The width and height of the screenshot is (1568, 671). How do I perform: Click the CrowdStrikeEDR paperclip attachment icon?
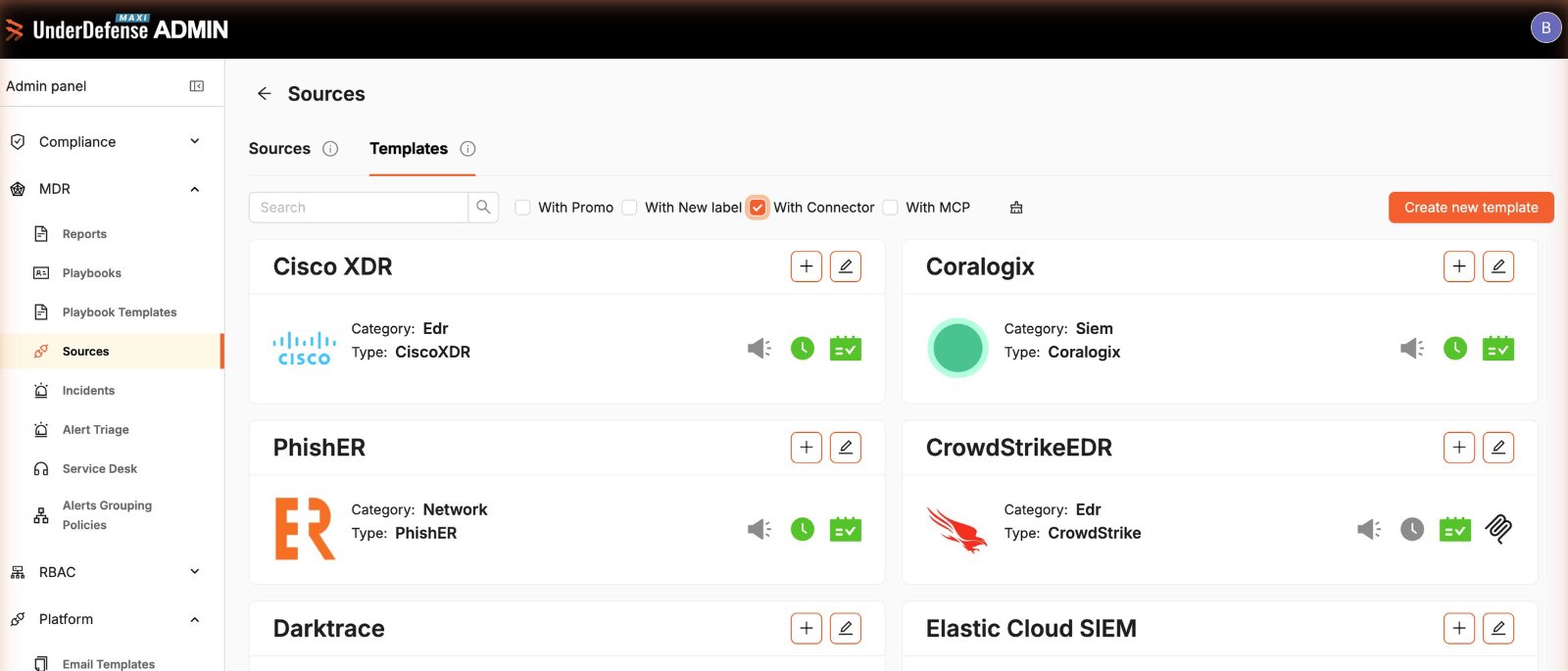click(1498, 529)
